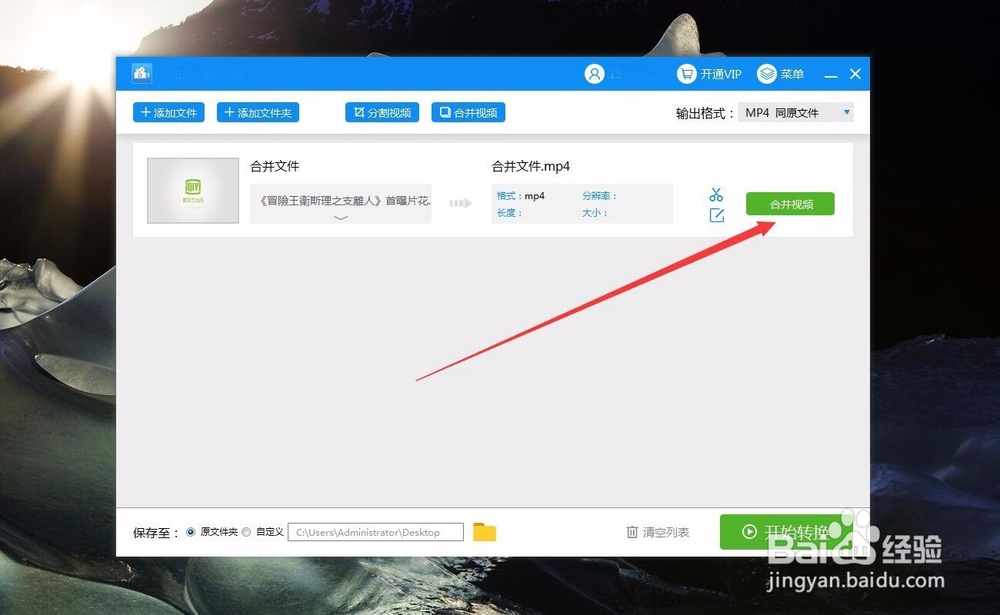The image size is (1000, 615).
Task: Click the 添加文件 button
Action: (168, 112)
